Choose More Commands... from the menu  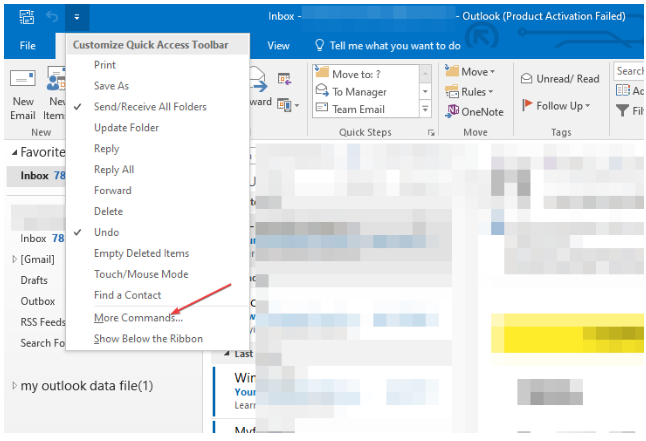tap(138, 318)
